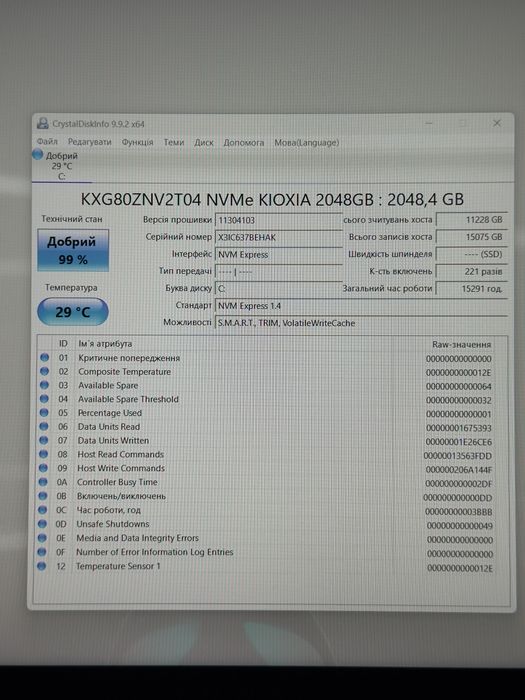This screenshot has width=525, height=700.
Task: Click status icon for Host Write Commands row
Action: [x=43, y=468]
